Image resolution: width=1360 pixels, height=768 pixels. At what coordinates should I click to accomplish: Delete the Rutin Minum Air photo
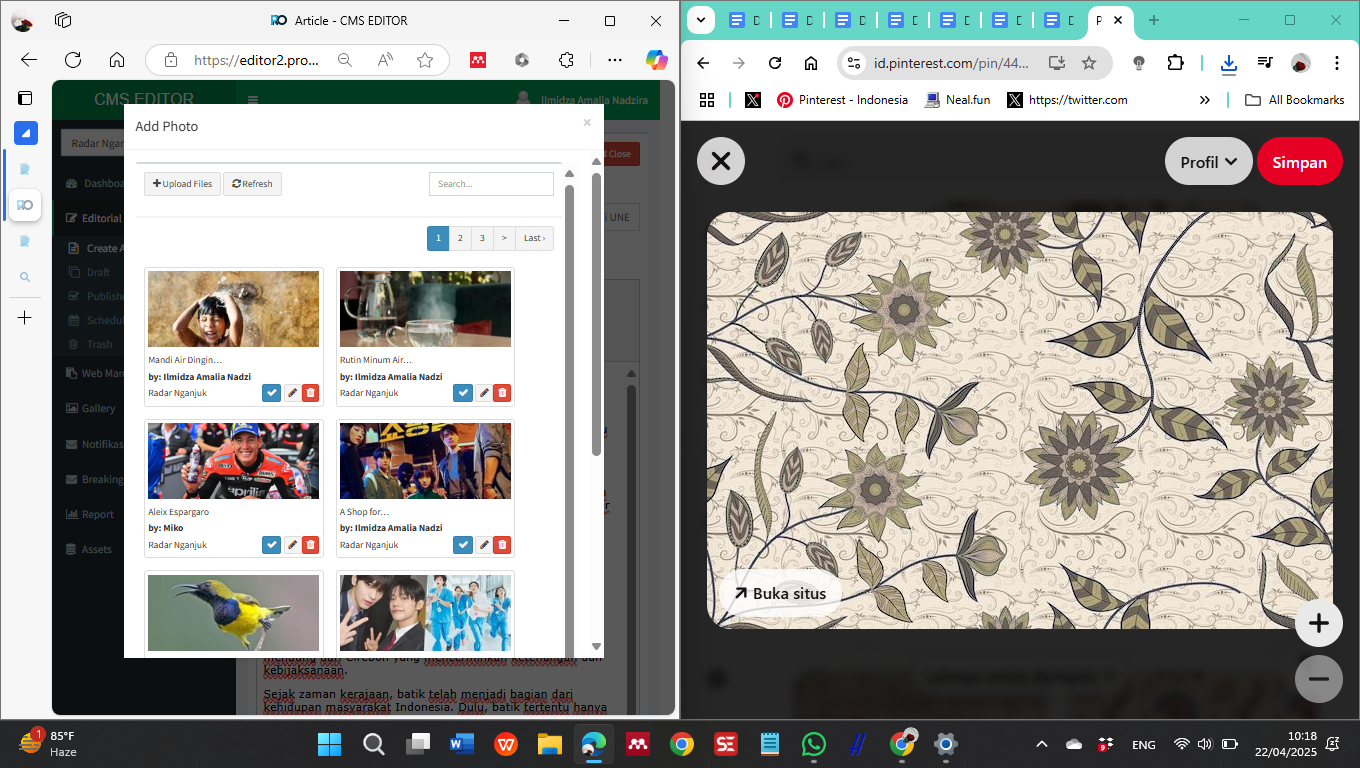click(503, 393)
